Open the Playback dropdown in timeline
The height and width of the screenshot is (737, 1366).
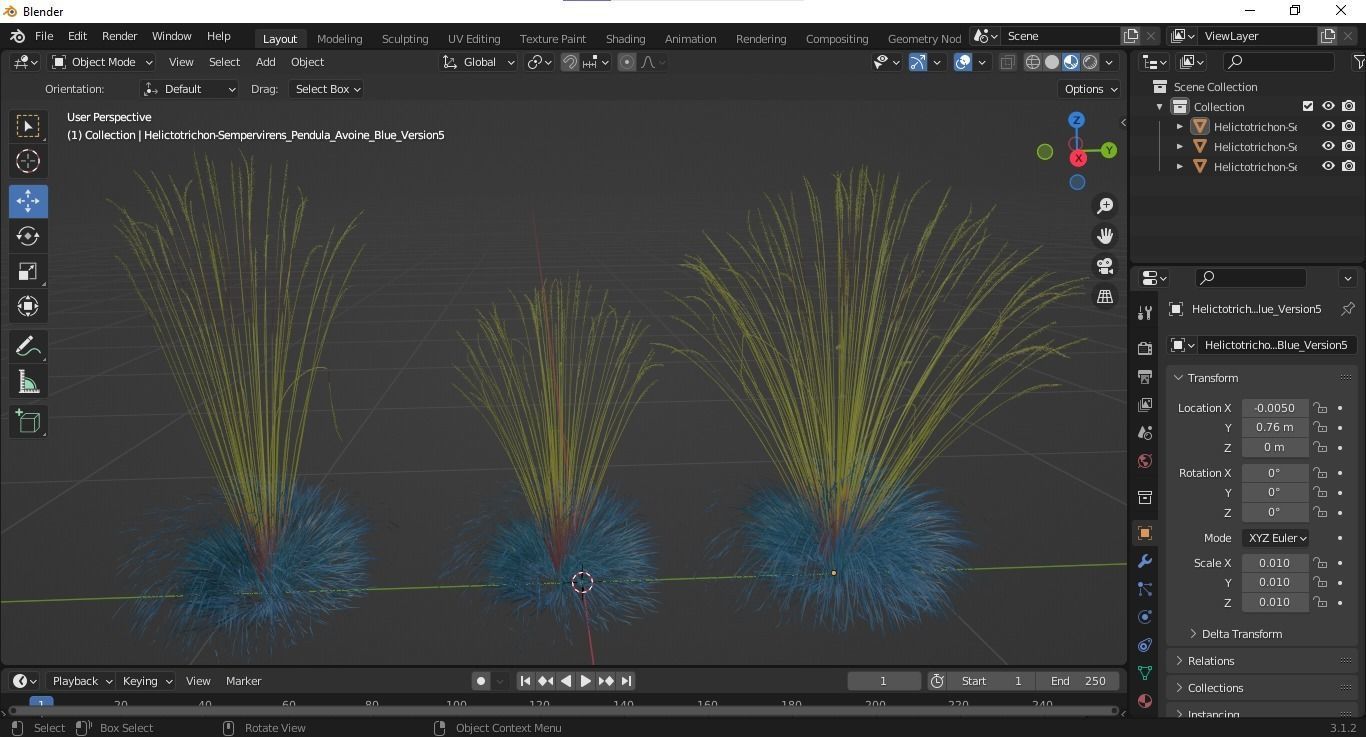tap(80, 681)
